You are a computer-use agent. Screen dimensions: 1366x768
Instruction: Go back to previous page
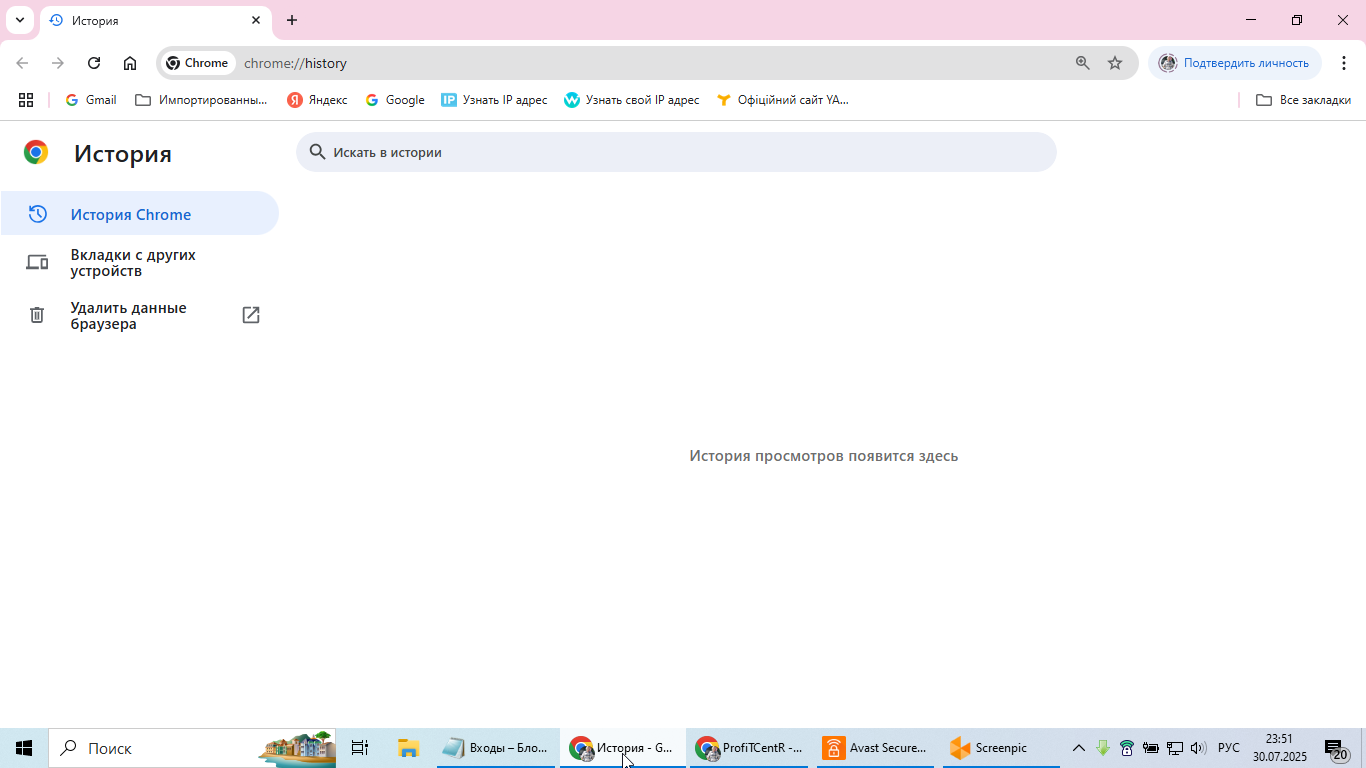[x=22, y=63]
